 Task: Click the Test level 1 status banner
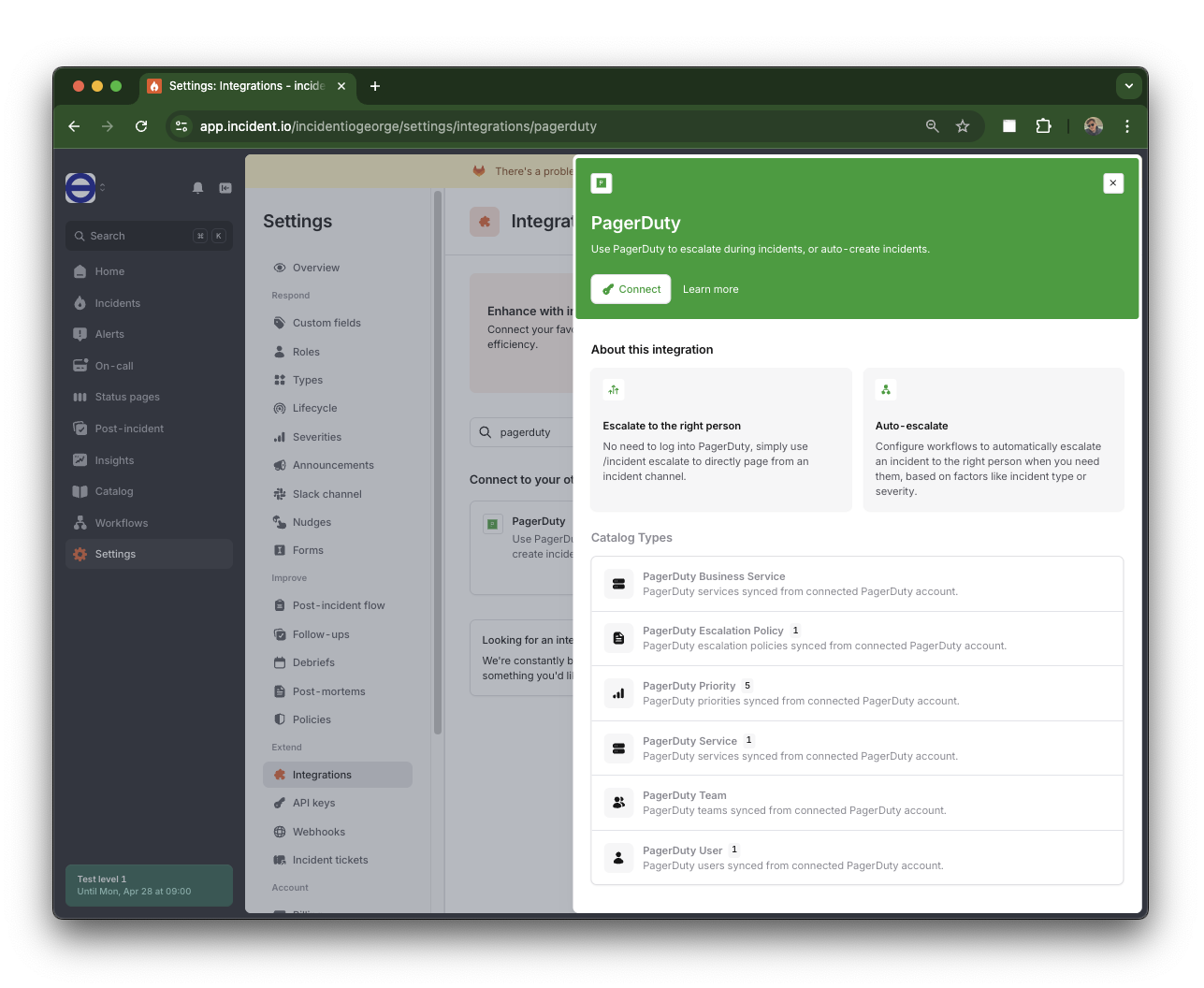coord(150,885)
